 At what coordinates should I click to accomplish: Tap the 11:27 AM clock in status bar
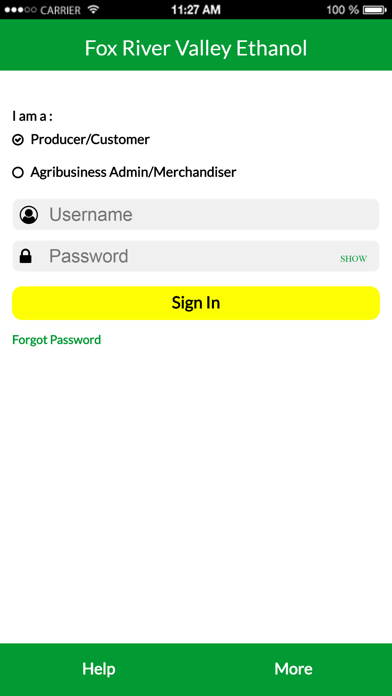coord(196,10)
